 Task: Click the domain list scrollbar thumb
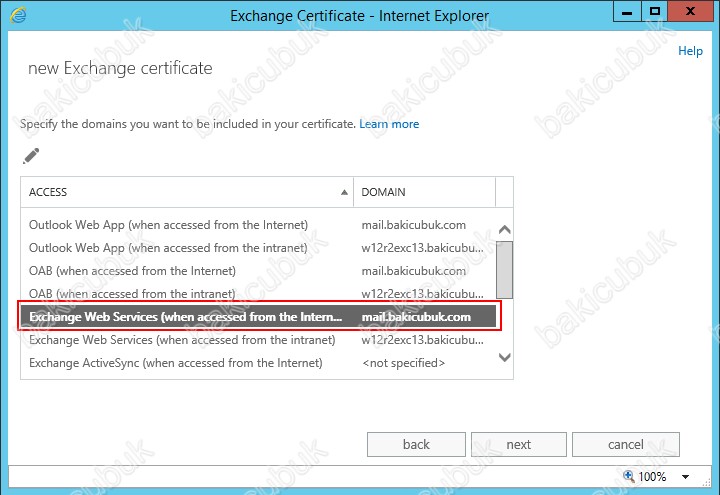coord(505,270)
